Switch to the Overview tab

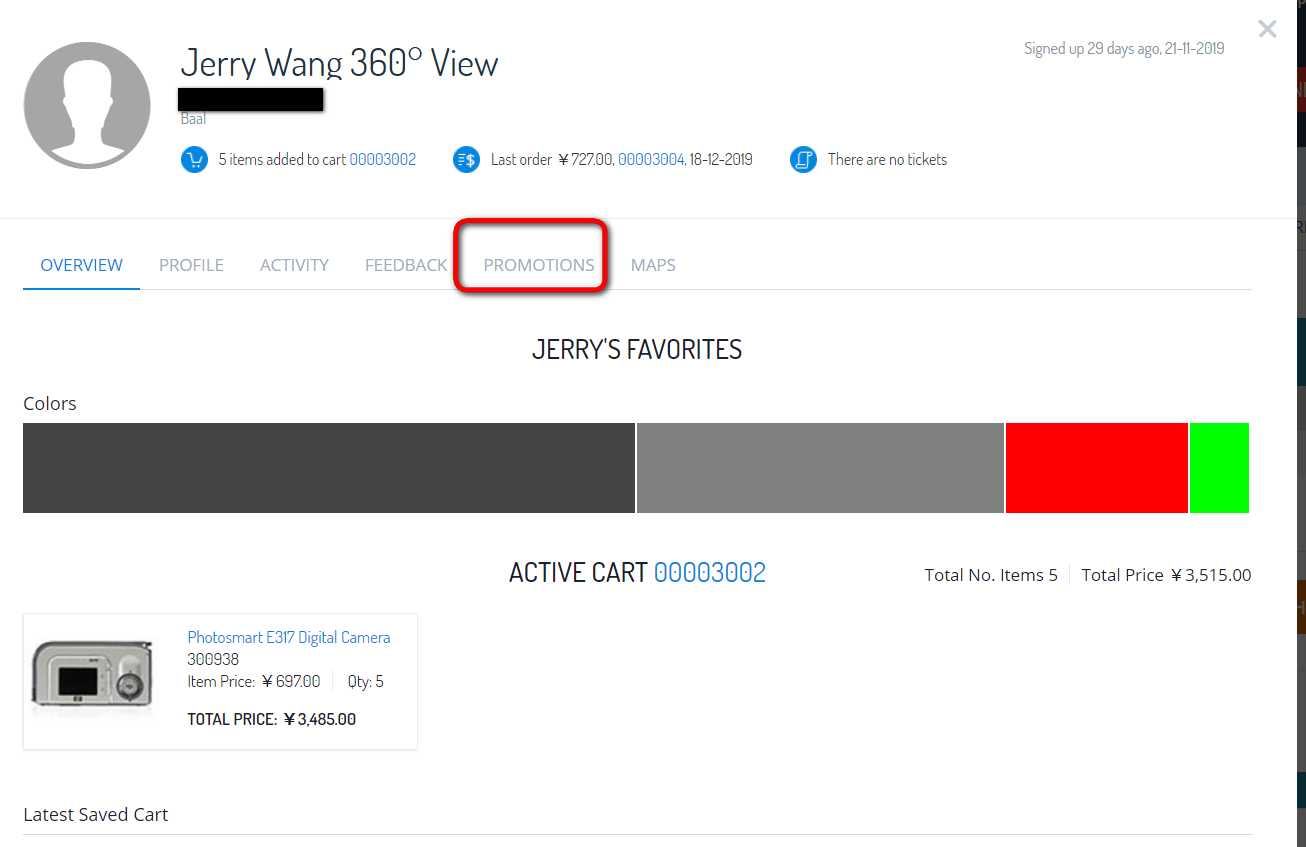(x=81, y=265)
